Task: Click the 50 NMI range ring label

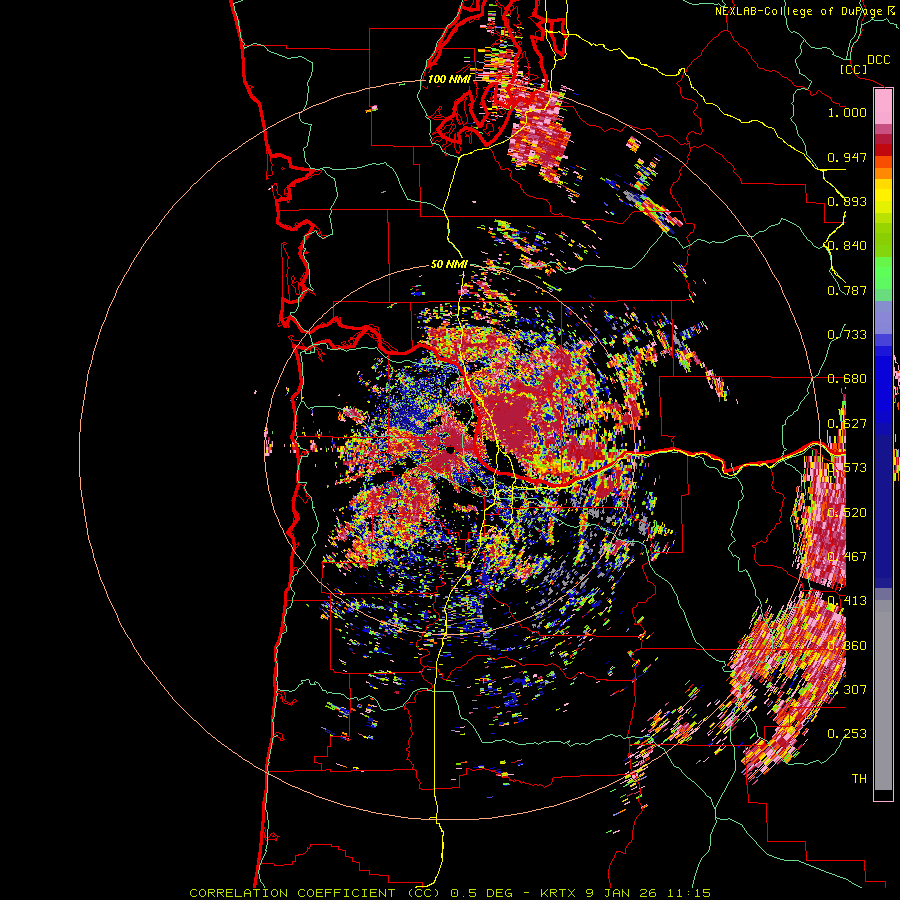Action: (449, 265)
